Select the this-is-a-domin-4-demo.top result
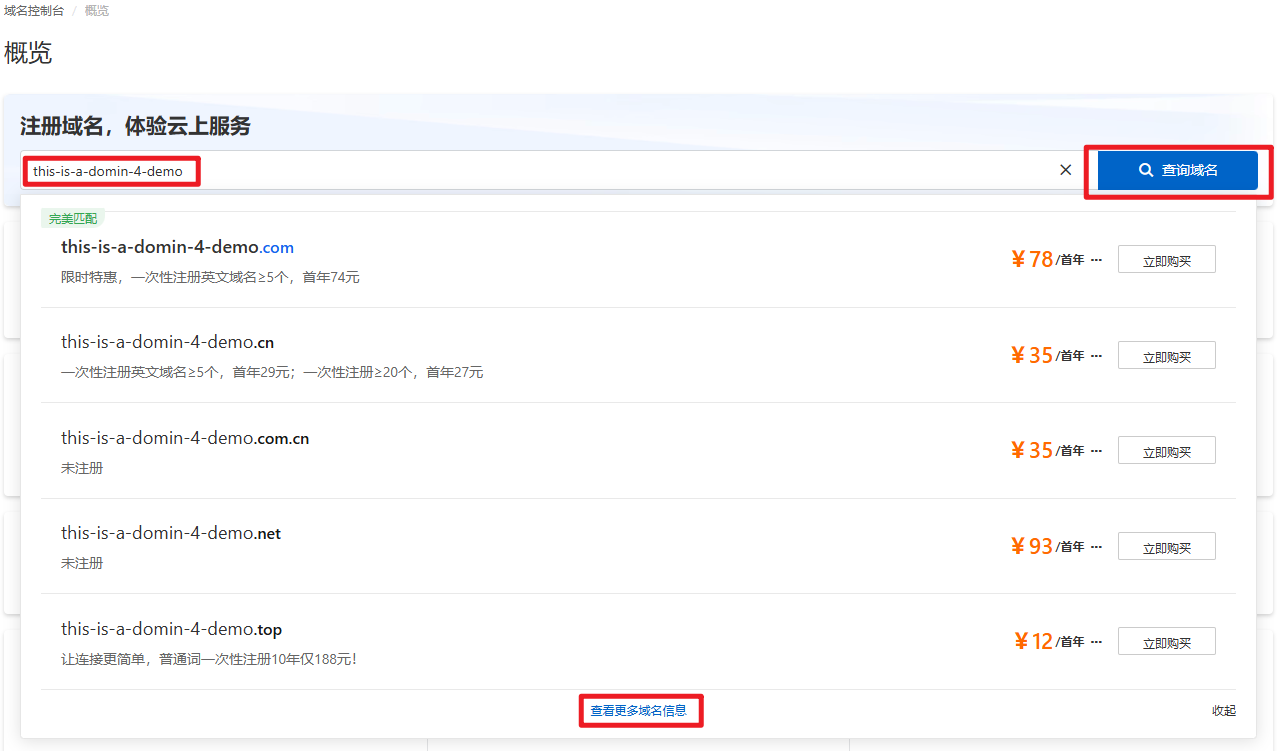This screenshot has width=1281, height=751. coord(171,629)
